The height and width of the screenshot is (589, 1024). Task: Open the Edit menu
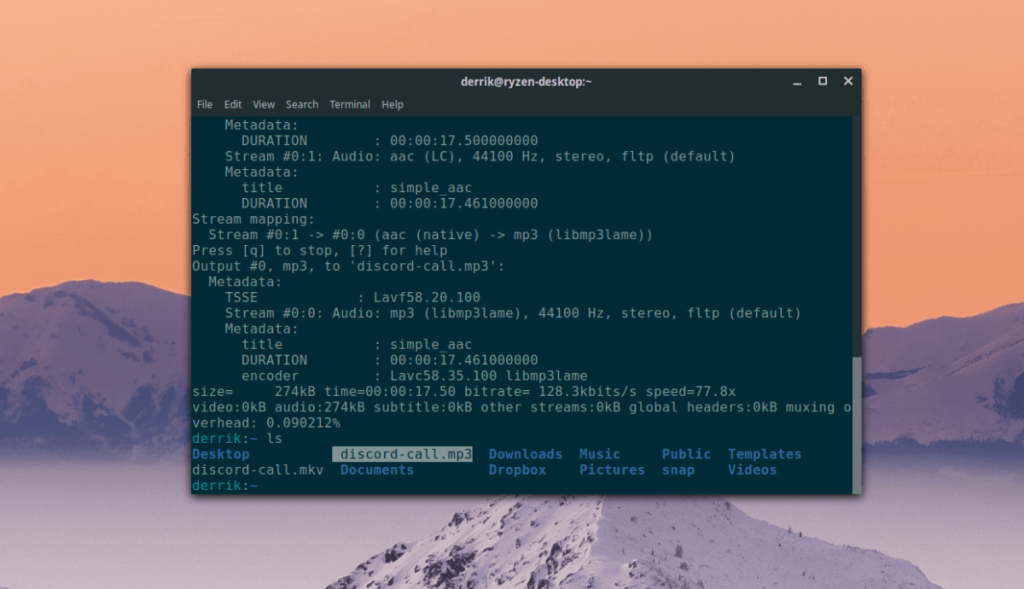coord(233,104)
